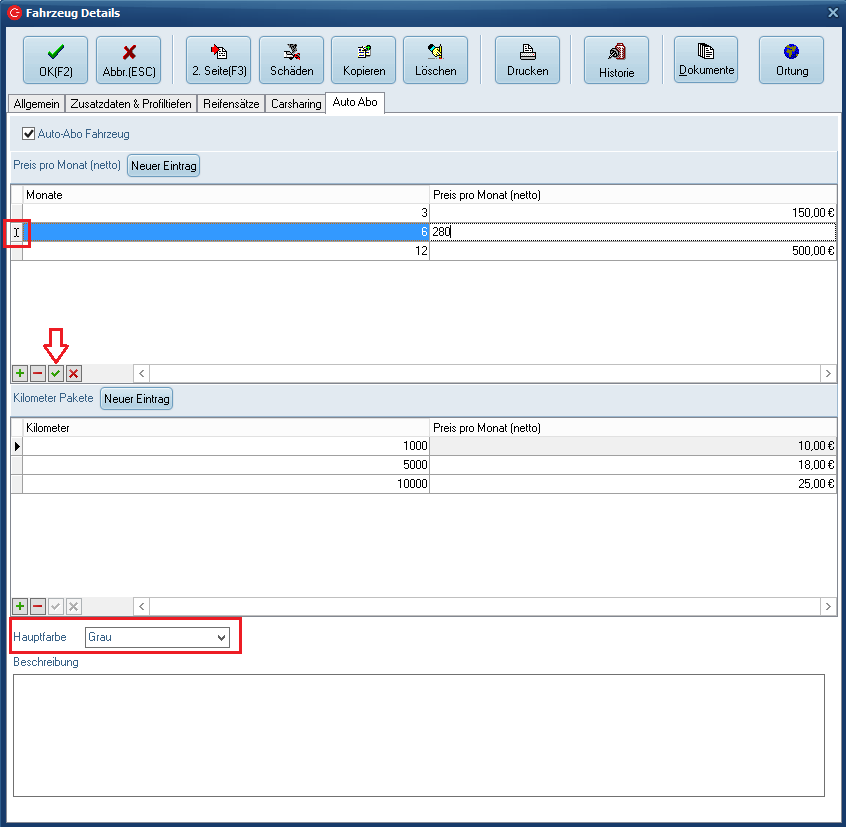Image resolution: width=846 pixels, height=827 pixels.
Task: Open the Schäden damages window
Action: pos(291,60)
